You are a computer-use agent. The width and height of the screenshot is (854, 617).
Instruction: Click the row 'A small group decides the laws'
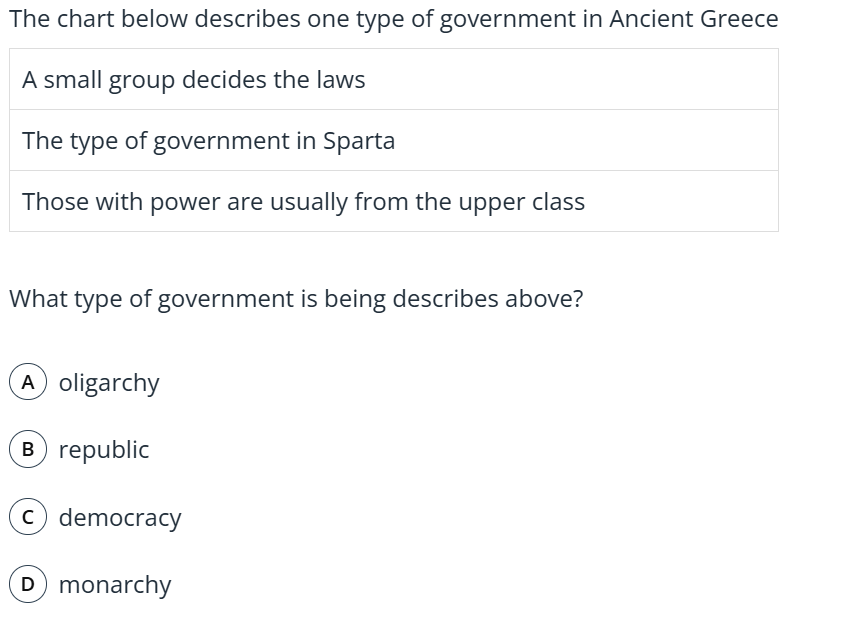[x=394, y=80]
